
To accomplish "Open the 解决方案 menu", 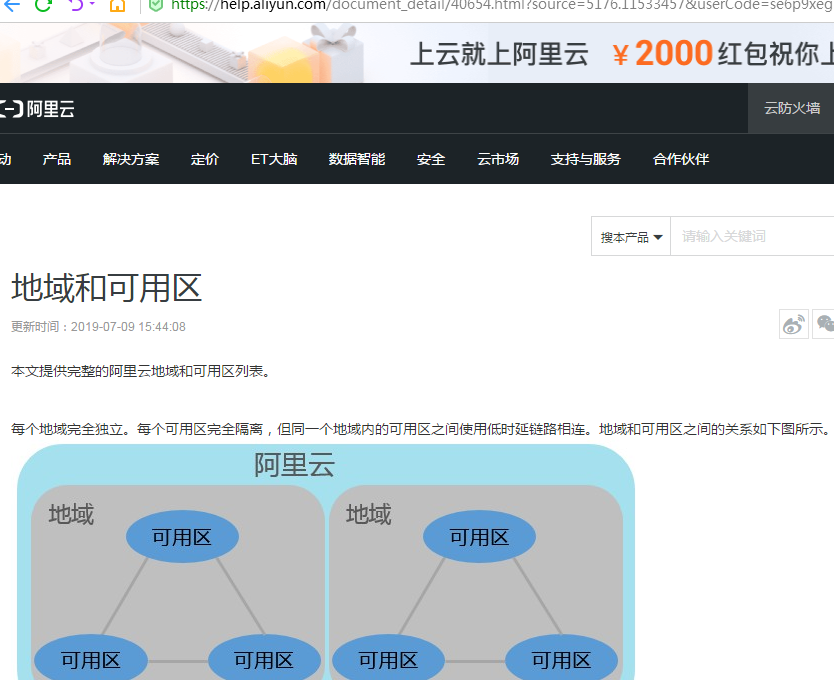I will tap(131, 159).
